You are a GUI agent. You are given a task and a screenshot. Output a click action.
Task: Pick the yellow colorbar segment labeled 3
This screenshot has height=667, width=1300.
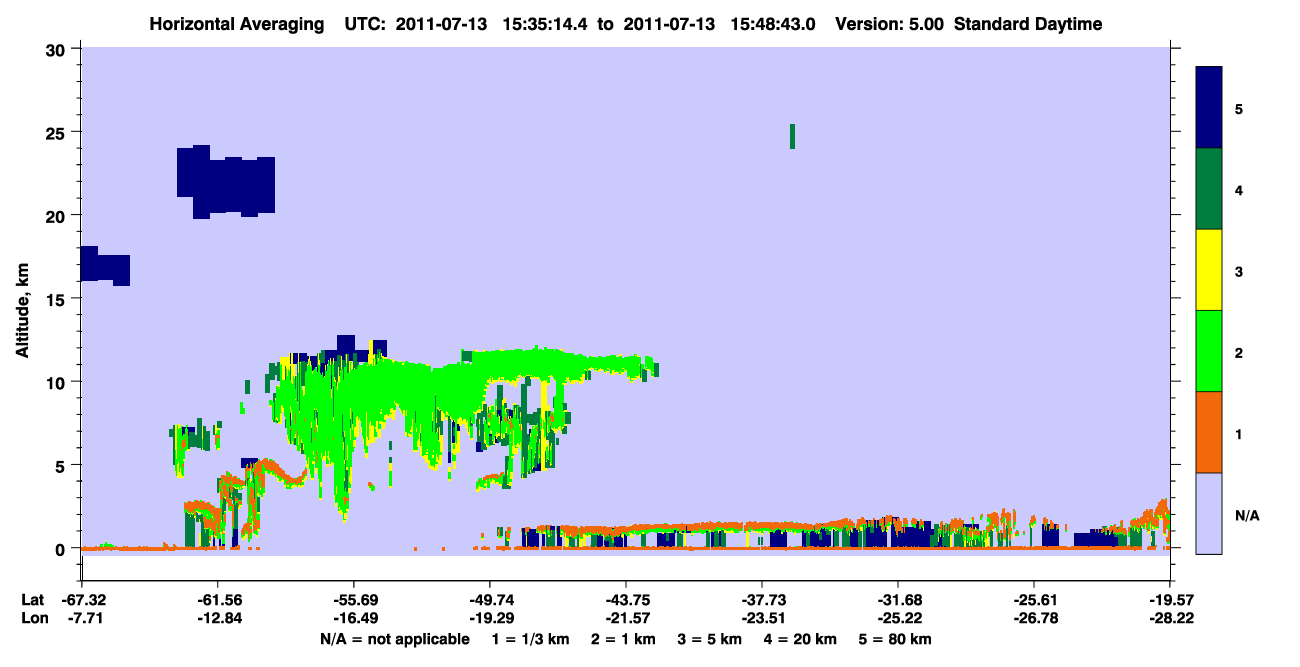[x=1209, y=270]
